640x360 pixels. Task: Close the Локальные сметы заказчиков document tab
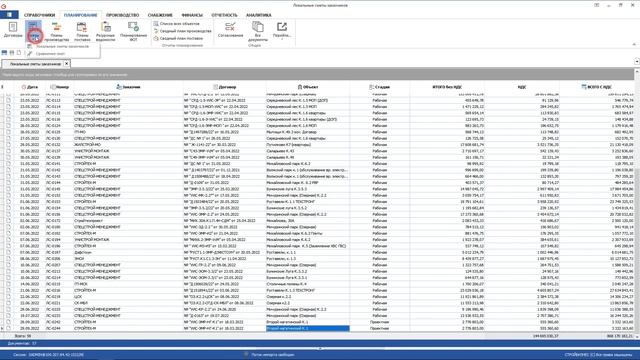(x=67, y=64)
